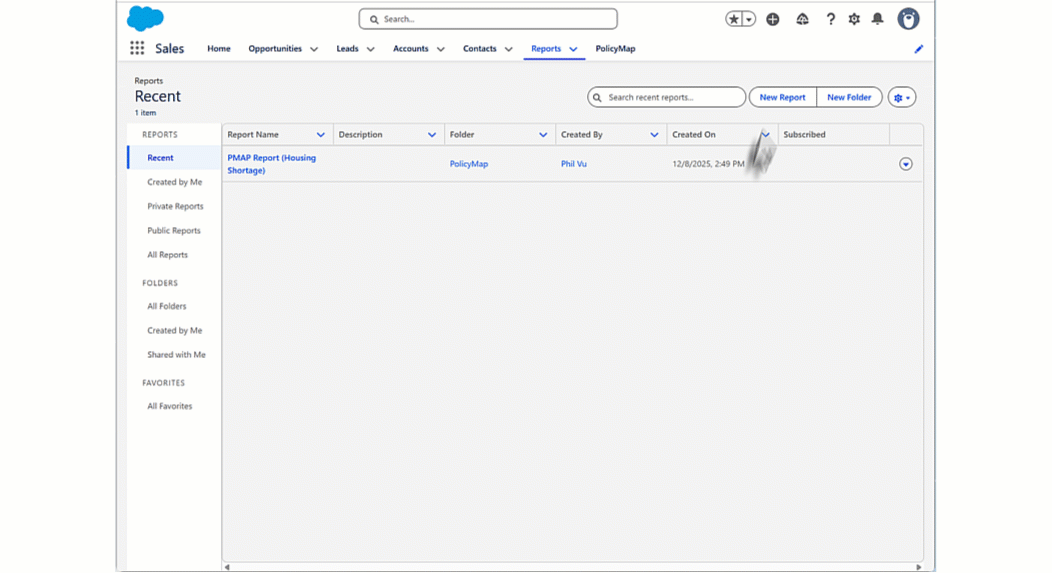This screenshot has width=1052, height=573.
Task: Open Global Actions plus icon
Action: coord(773,19)
